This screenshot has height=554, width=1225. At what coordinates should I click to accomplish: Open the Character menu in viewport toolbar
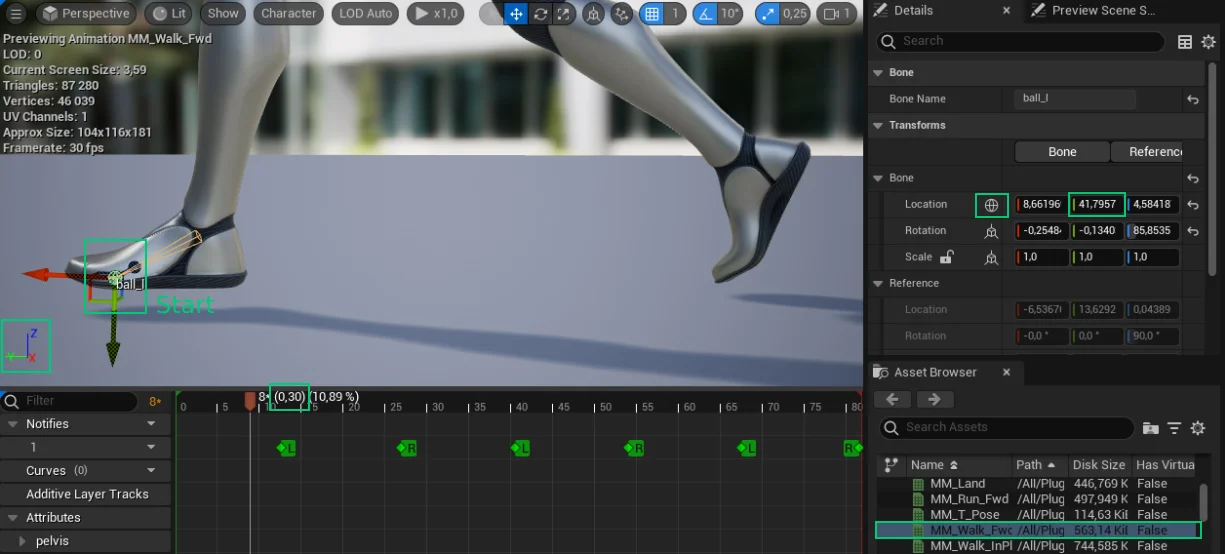click(x=289, y=13)
